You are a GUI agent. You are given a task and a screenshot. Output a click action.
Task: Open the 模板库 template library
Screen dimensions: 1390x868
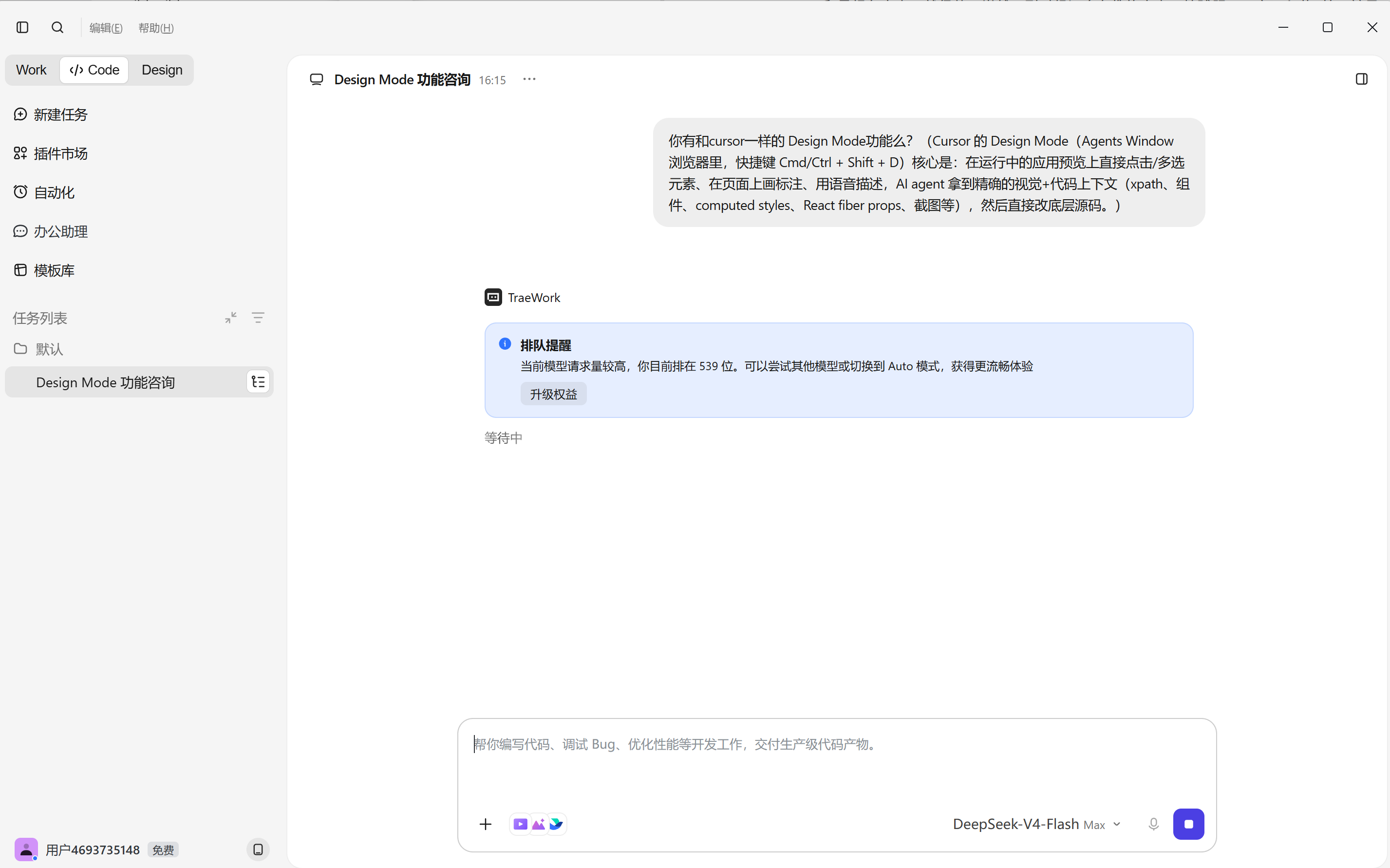pos(44,270)
